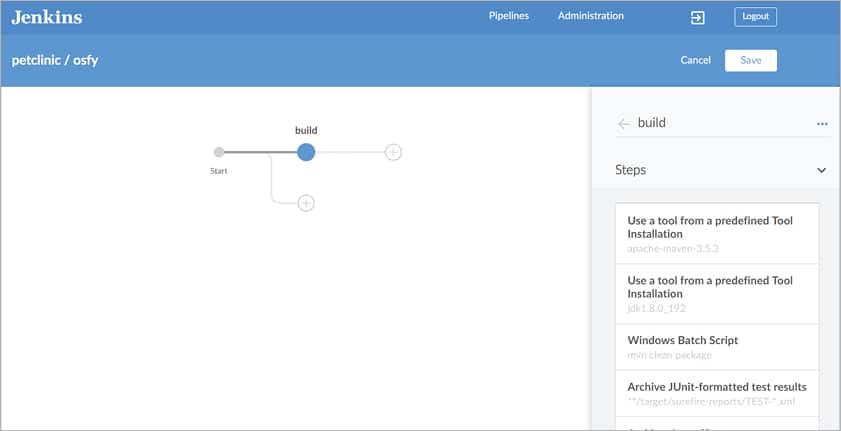Select the build stage node
This screenshot has width=841, height=431.
point(306,152)
